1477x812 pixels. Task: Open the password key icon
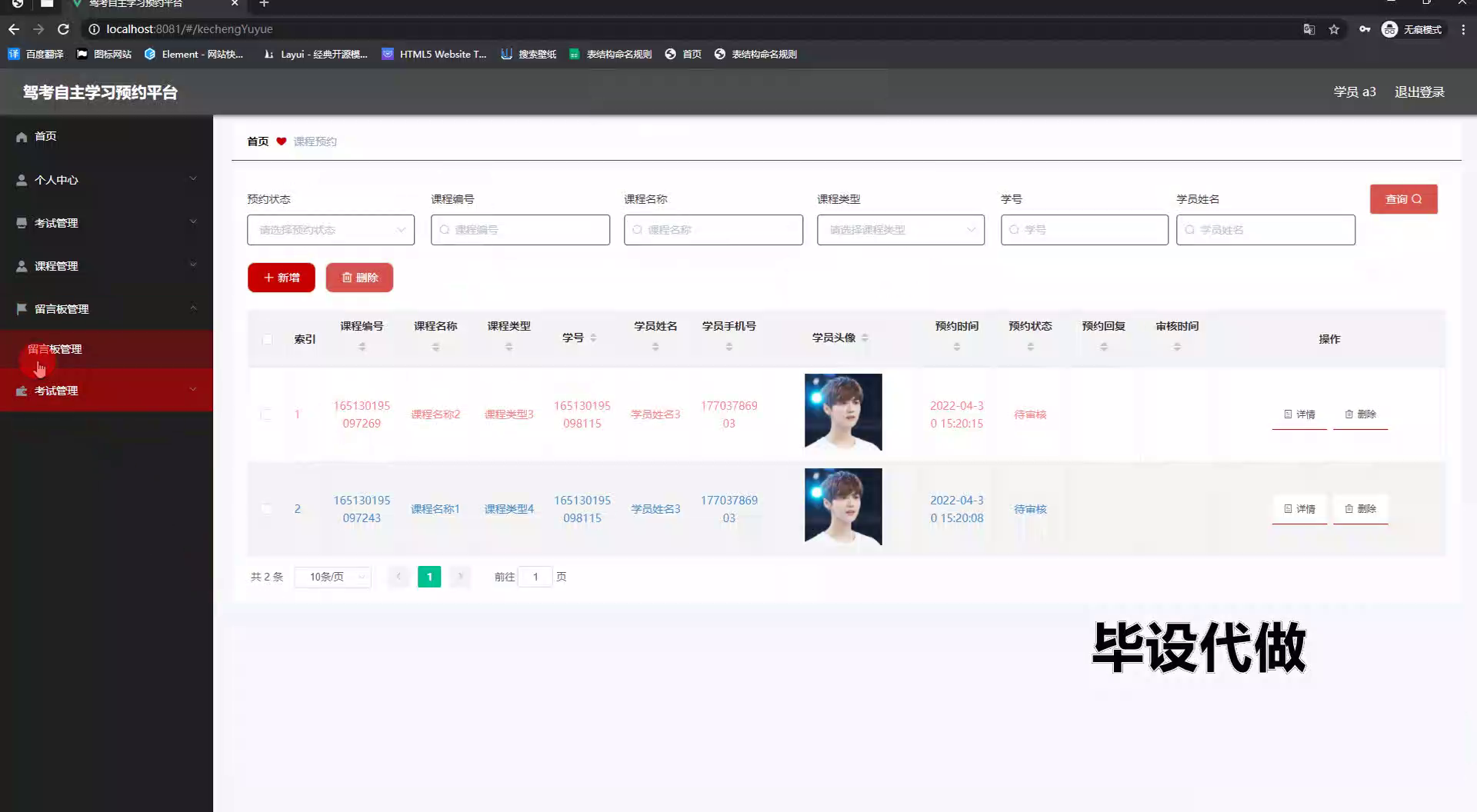pyautogui.click(x=1365, y=29)
